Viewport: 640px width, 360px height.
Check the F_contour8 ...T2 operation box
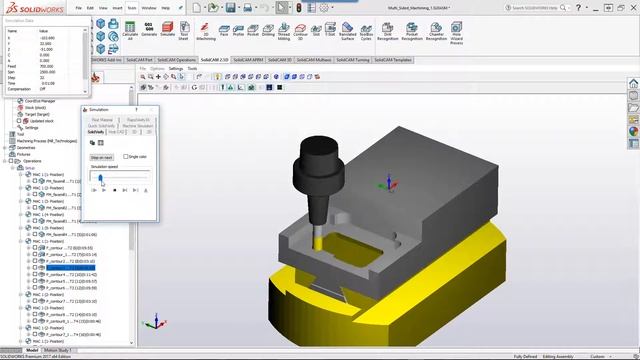pos(35,314)
